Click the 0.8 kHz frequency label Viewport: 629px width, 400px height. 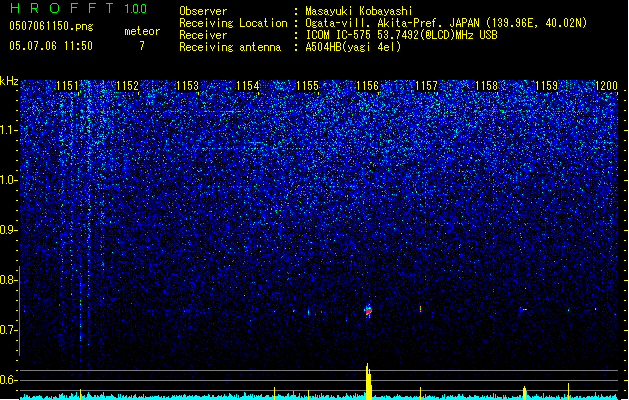coord(9,280)
